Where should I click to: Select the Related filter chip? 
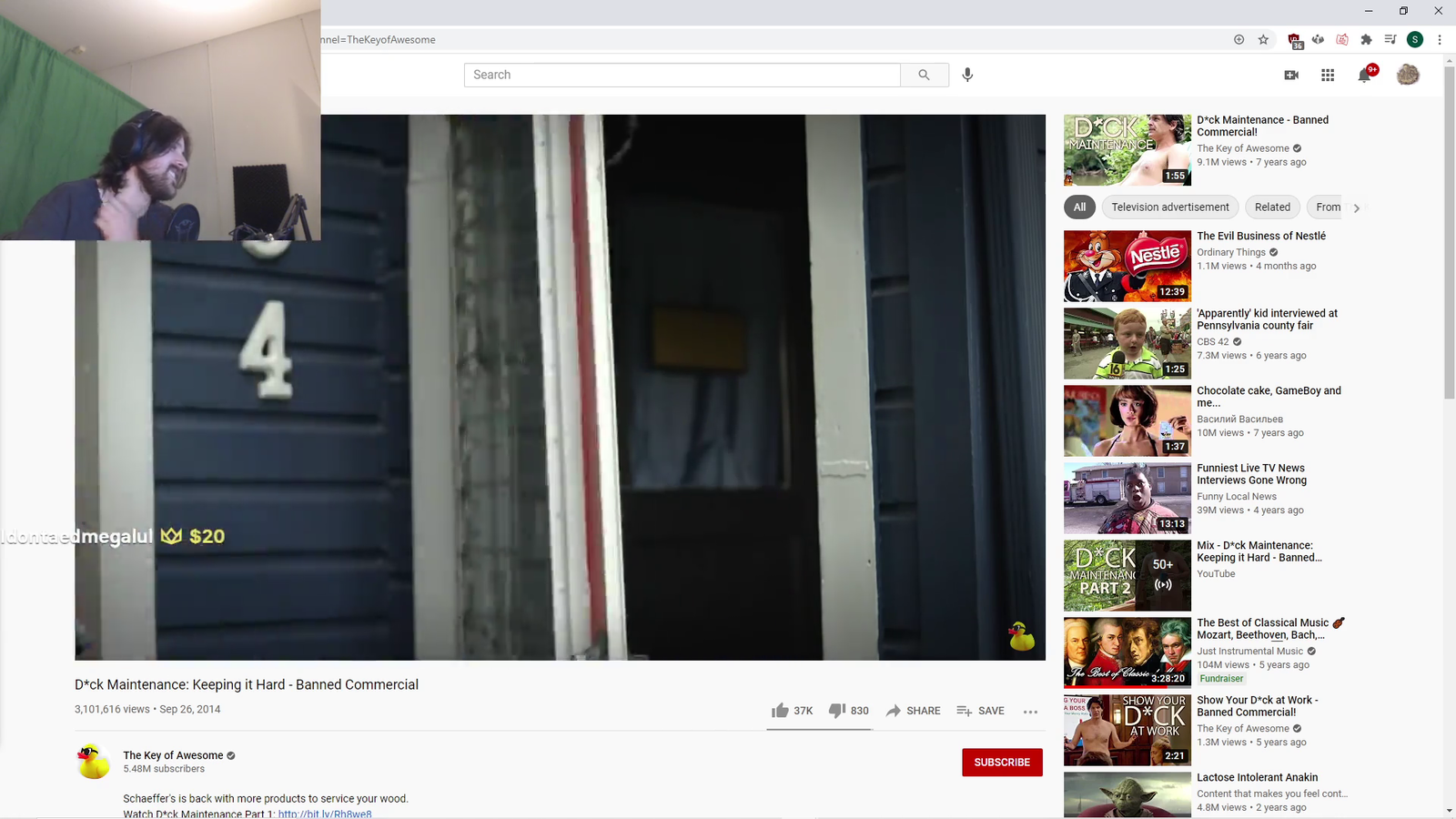click(1272, 207)
